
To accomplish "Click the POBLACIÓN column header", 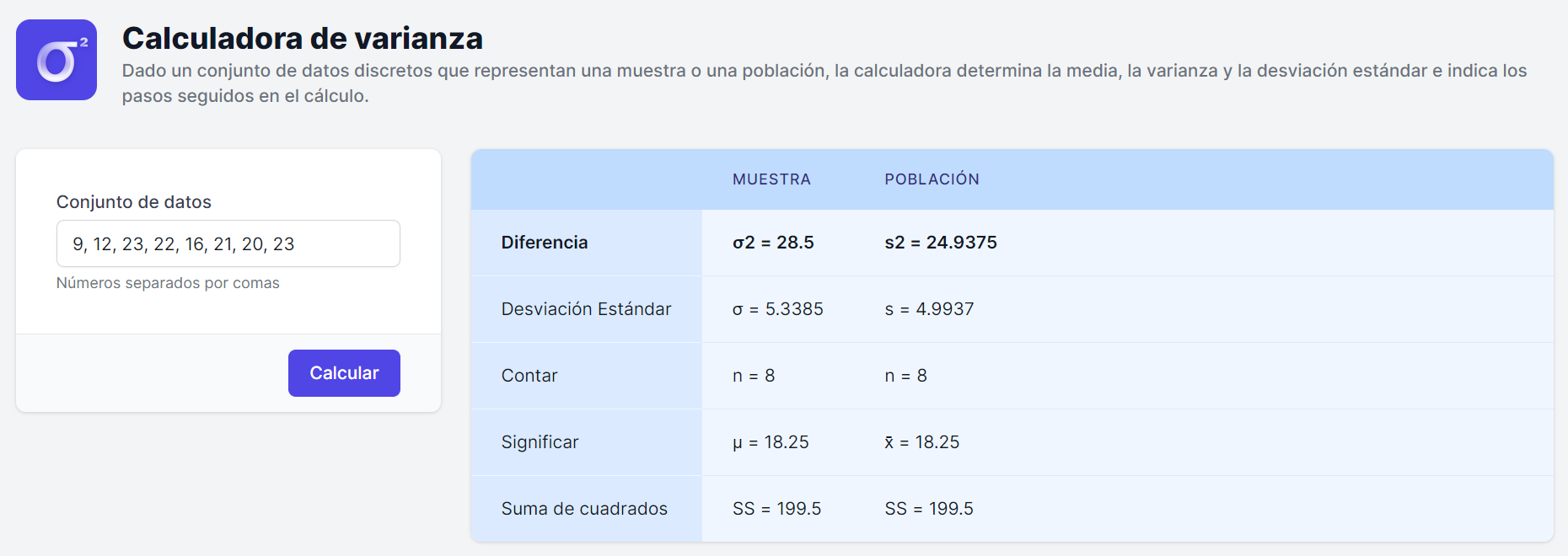I will point(932,179).
